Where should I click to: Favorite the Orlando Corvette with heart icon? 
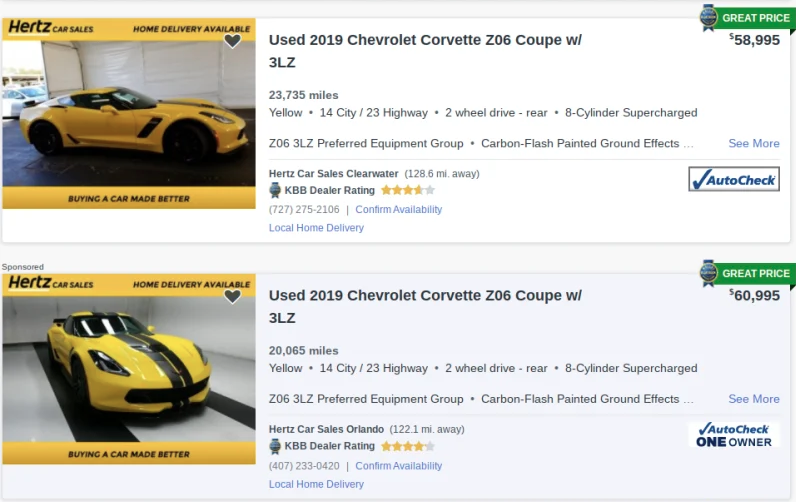[x=232, y=296]
